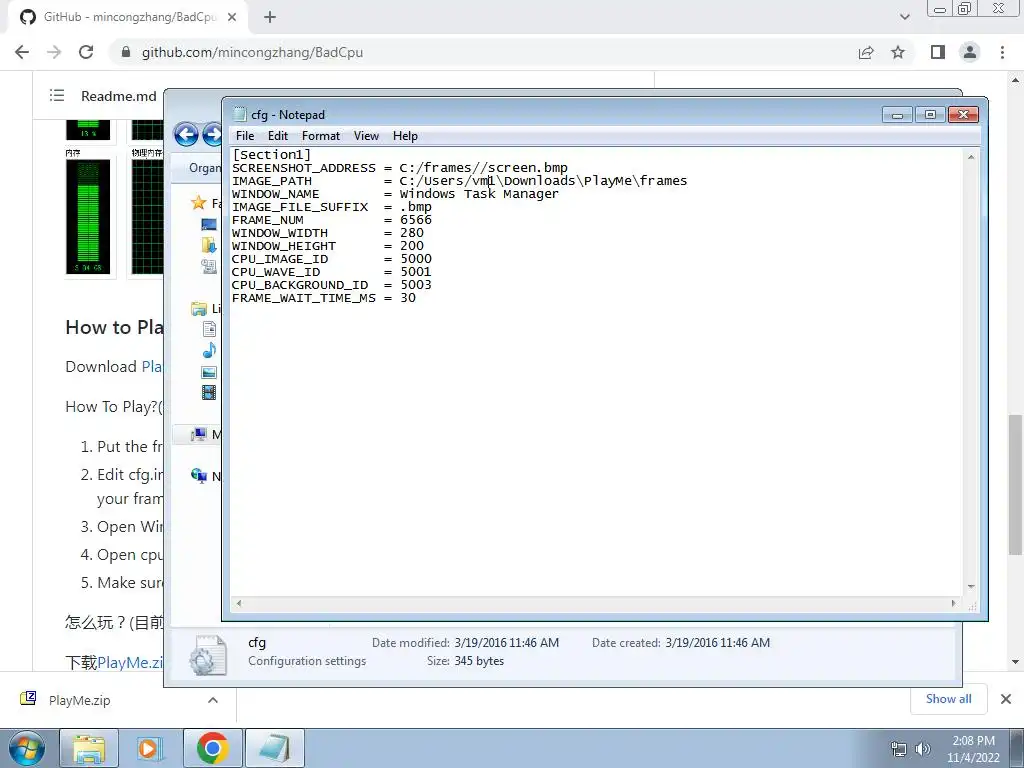1024x768 pixels.
Task: Bookmark this page with the star icon
Action: coord(898,52)
